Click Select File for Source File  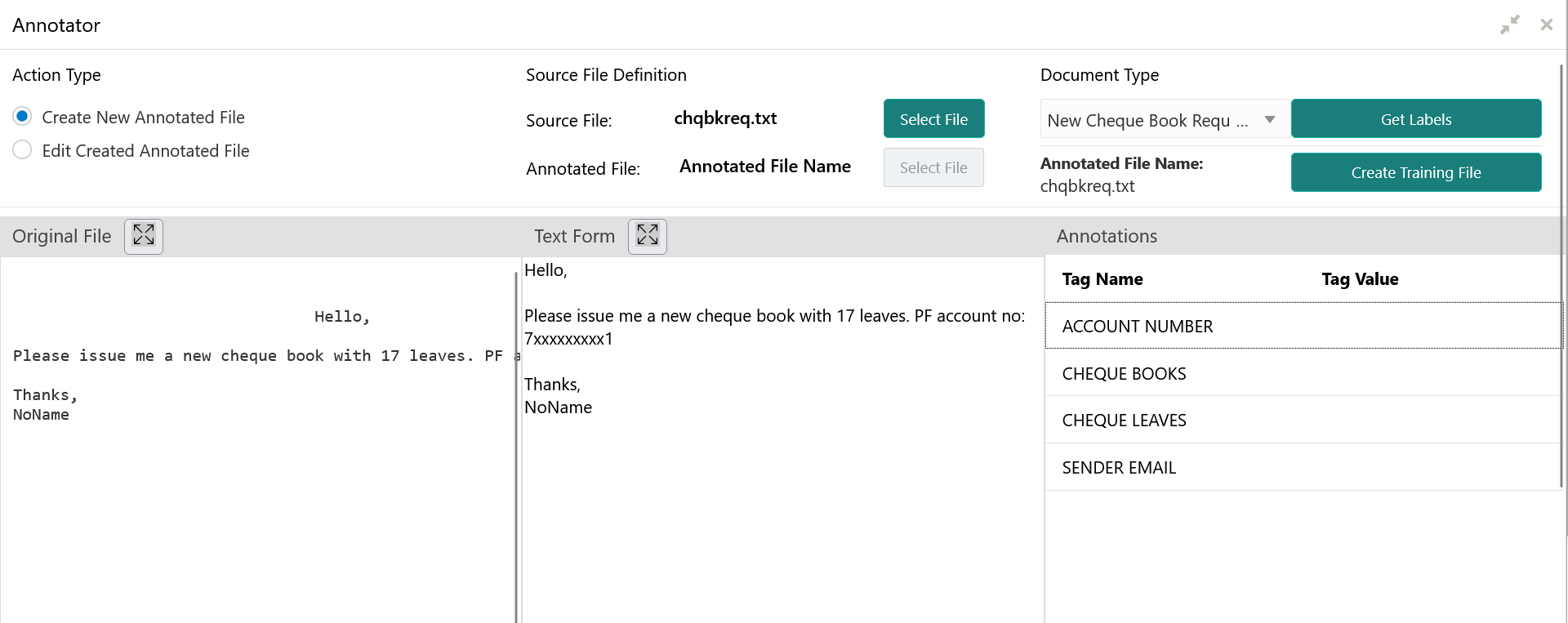933,119
